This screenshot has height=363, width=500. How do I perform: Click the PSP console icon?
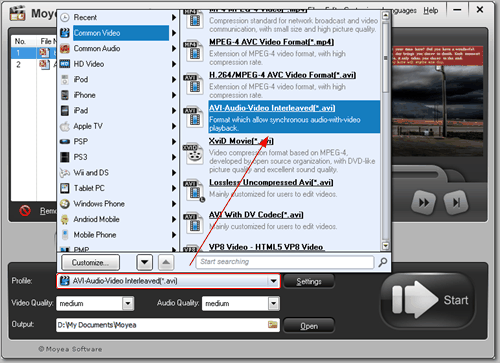pos(65,142)
